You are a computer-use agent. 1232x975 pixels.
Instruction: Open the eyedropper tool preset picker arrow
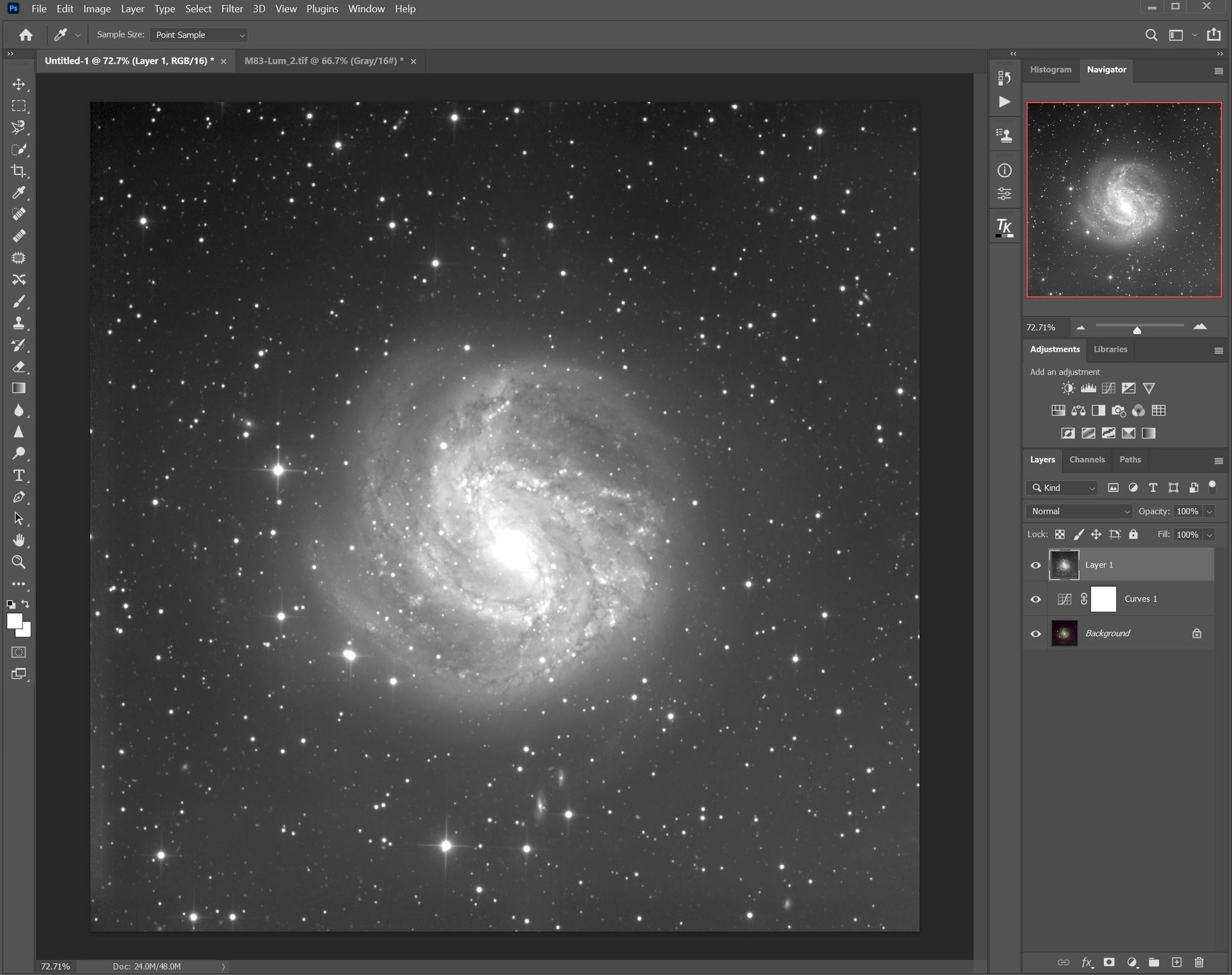[78, 36]
